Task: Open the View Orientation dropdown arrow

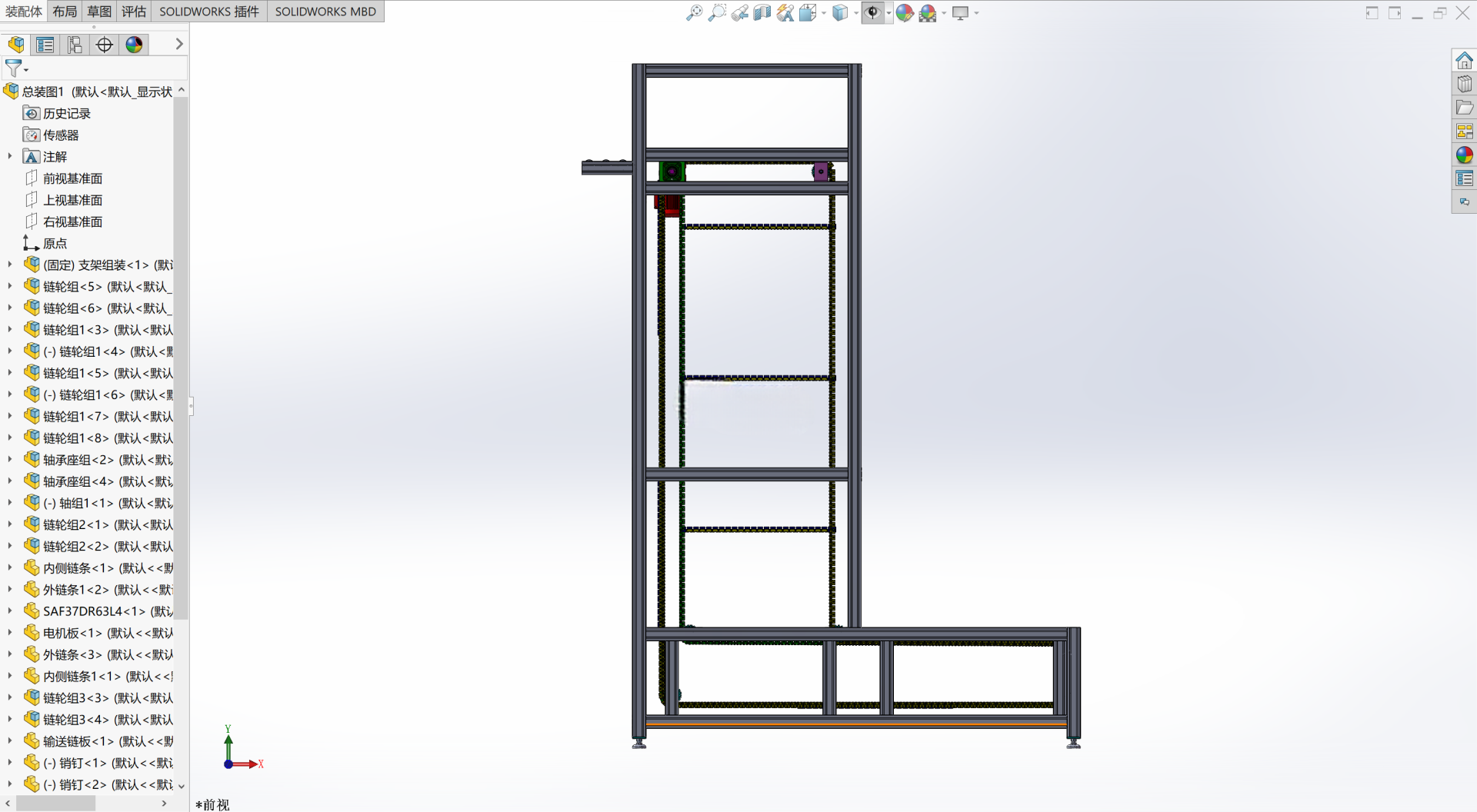Action: (x=824, y=13)
